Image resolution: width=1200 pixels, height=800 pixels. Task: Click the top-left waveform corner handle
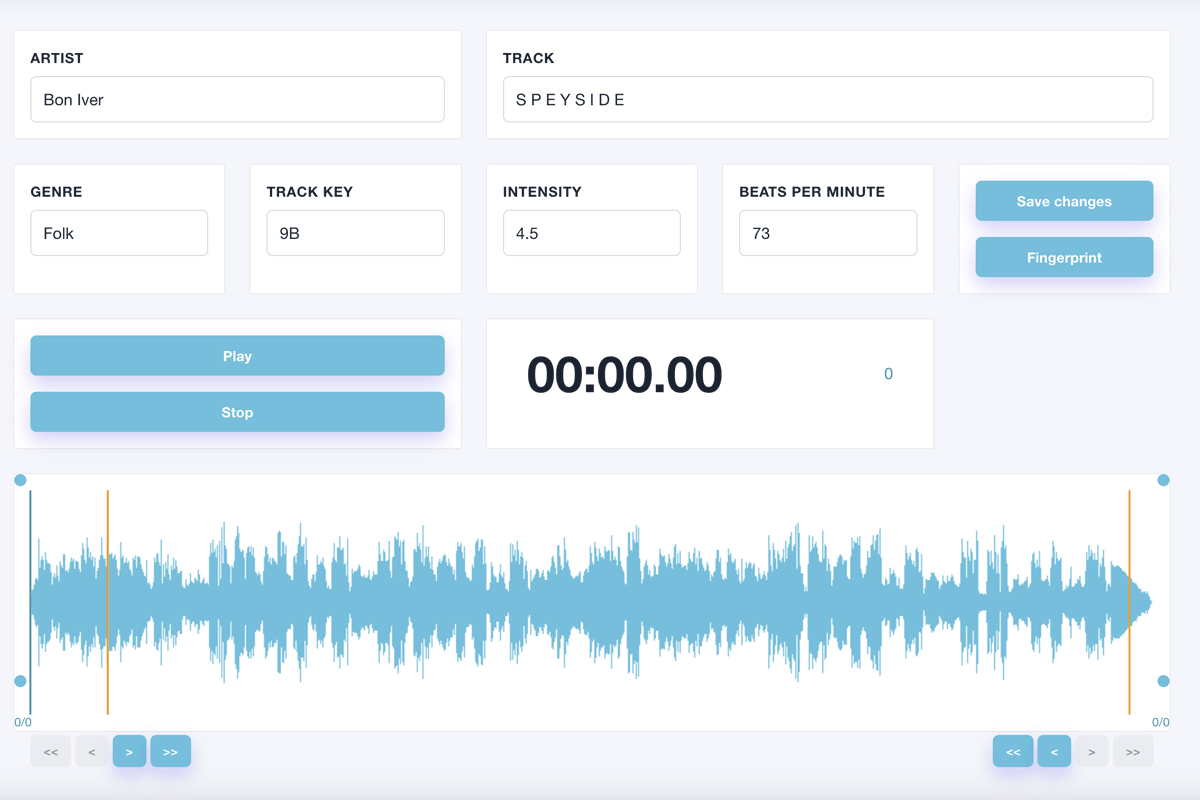click(x=20, y=480)
